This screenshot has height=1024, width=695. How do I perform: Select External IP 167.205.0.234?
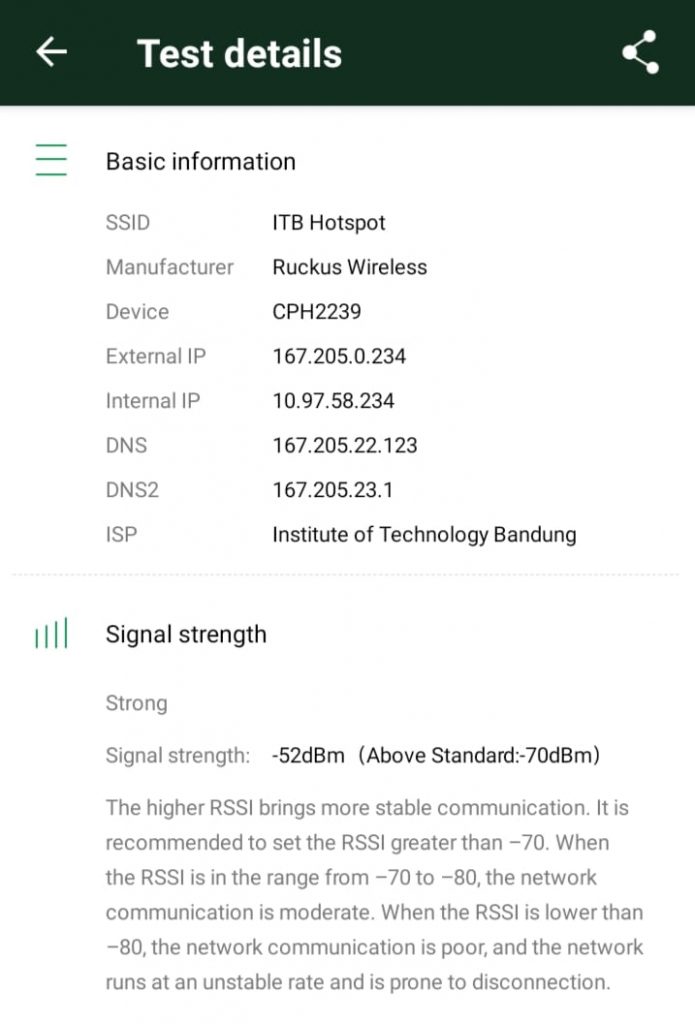(x=339, y=356)
